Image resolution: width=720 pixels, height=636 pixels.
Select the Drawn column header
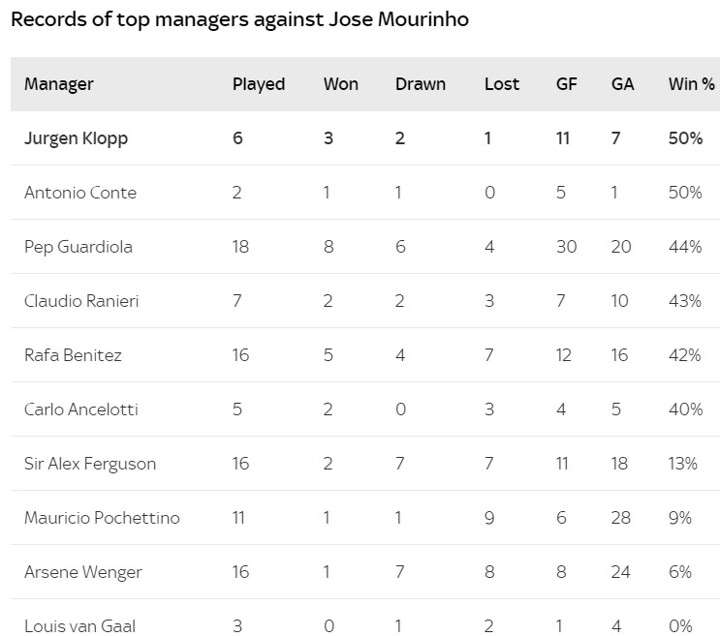[x=420, y=84]
